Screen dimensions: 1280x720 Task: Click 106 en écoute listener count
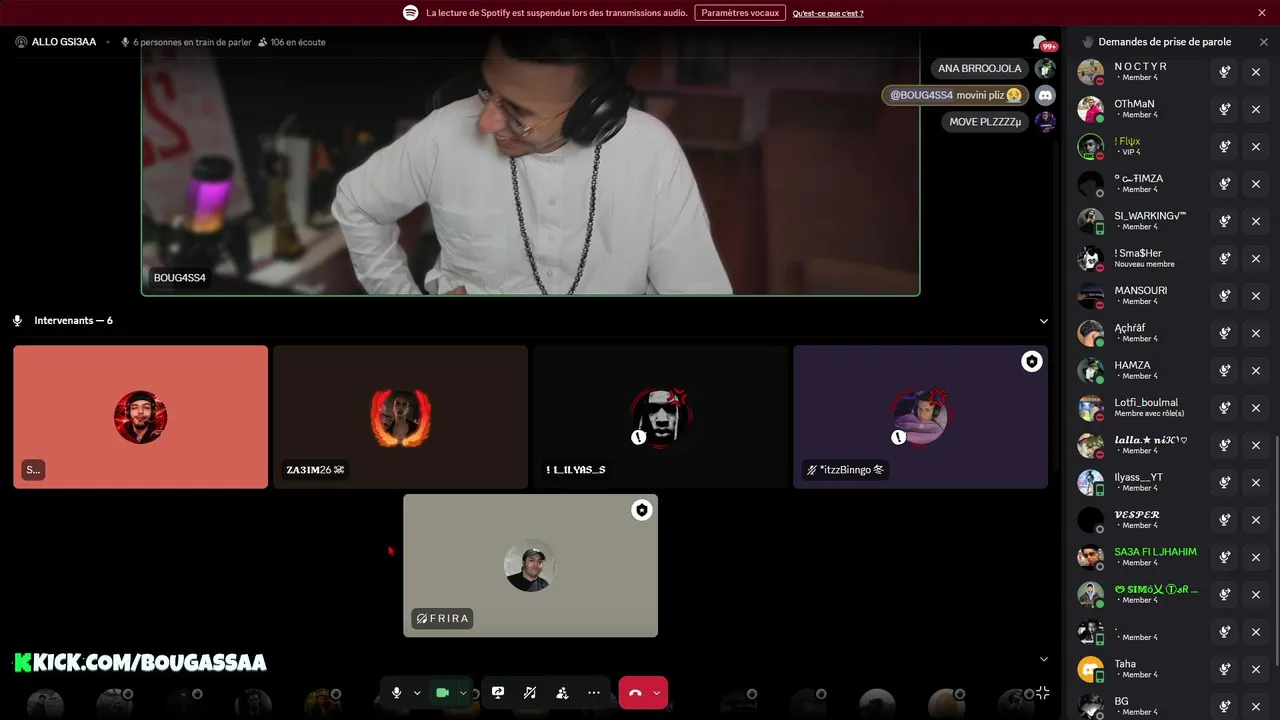[291, 42]
